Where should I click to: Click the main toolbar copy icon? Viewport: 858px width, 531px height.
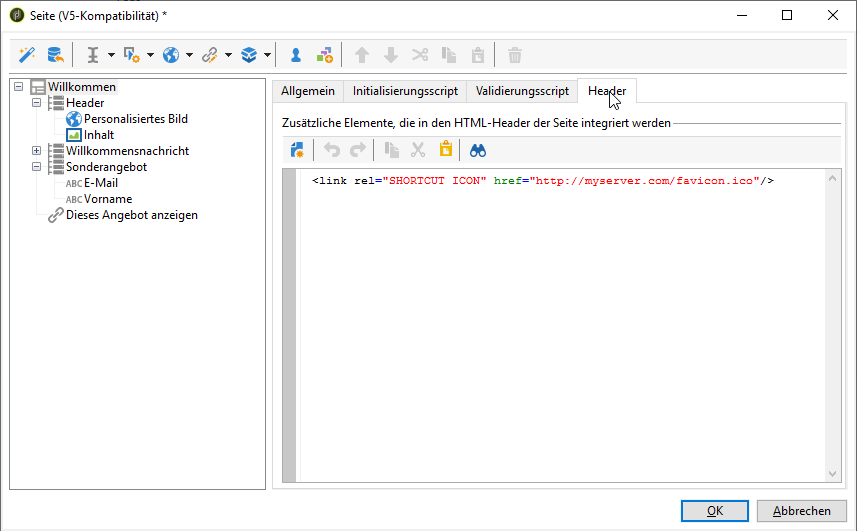click(x=449, y=55)
